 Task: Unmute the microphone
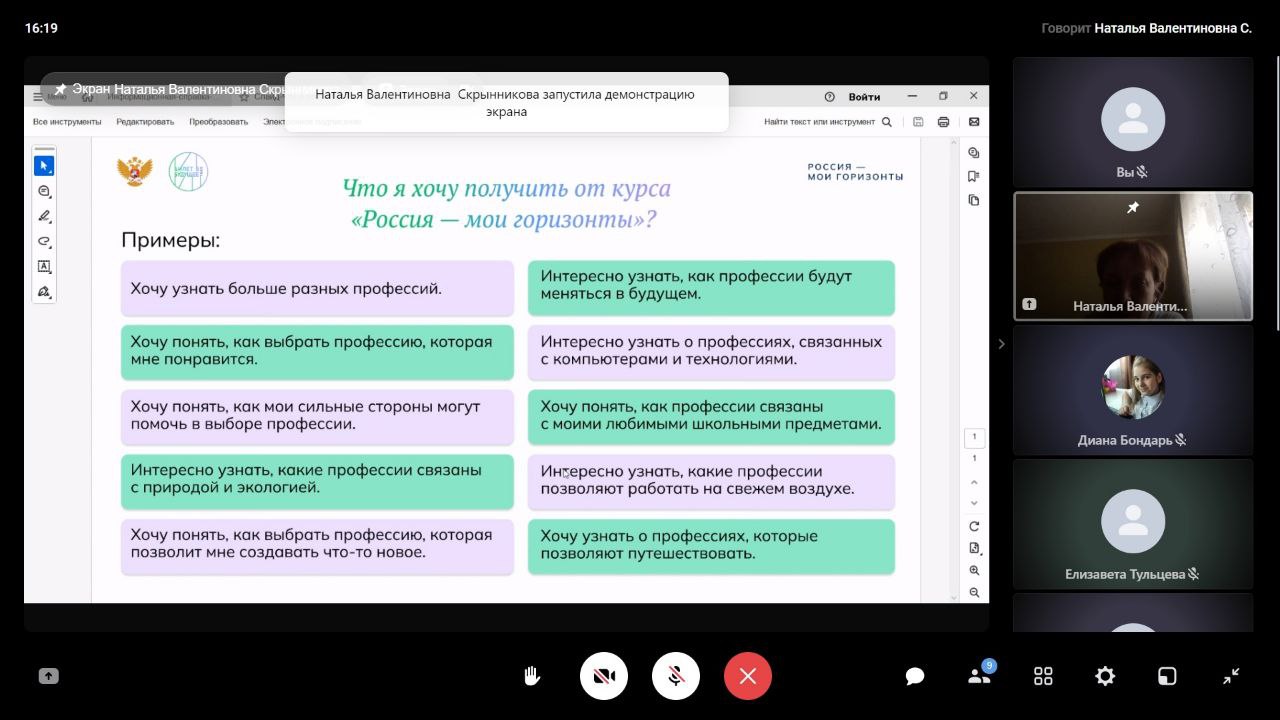click(676, 676)
